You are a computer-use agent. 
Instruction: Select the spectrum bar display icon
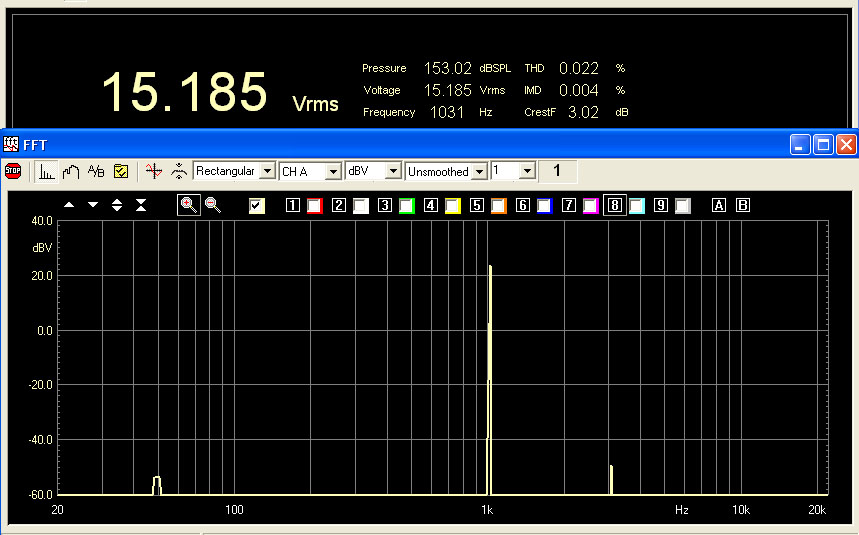click(x=47, y=171)
